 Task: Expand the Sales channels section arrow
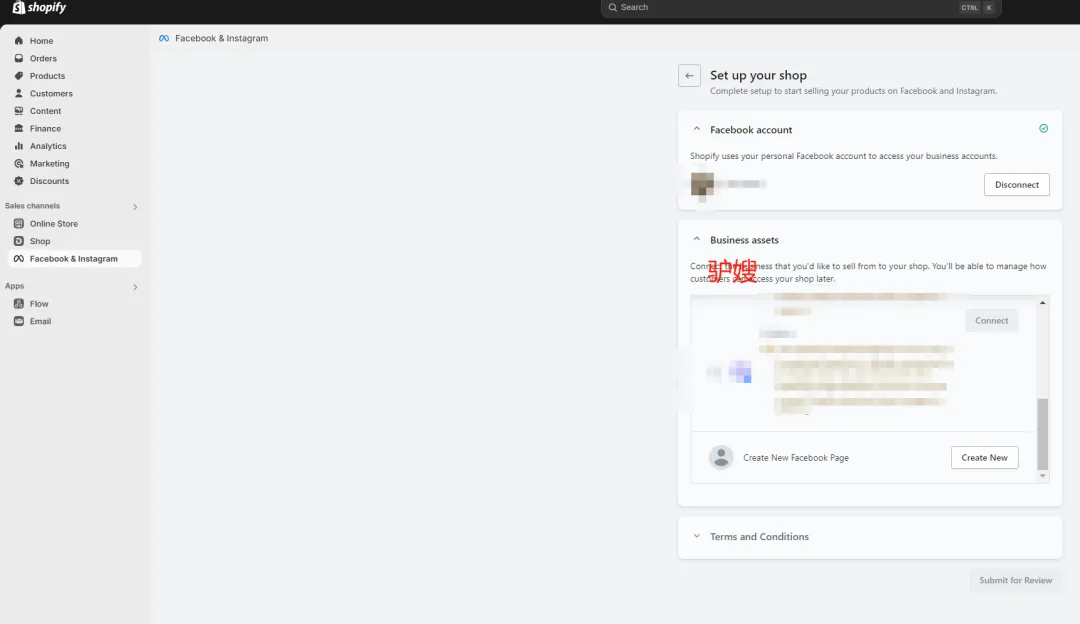(x=135, y=207)
